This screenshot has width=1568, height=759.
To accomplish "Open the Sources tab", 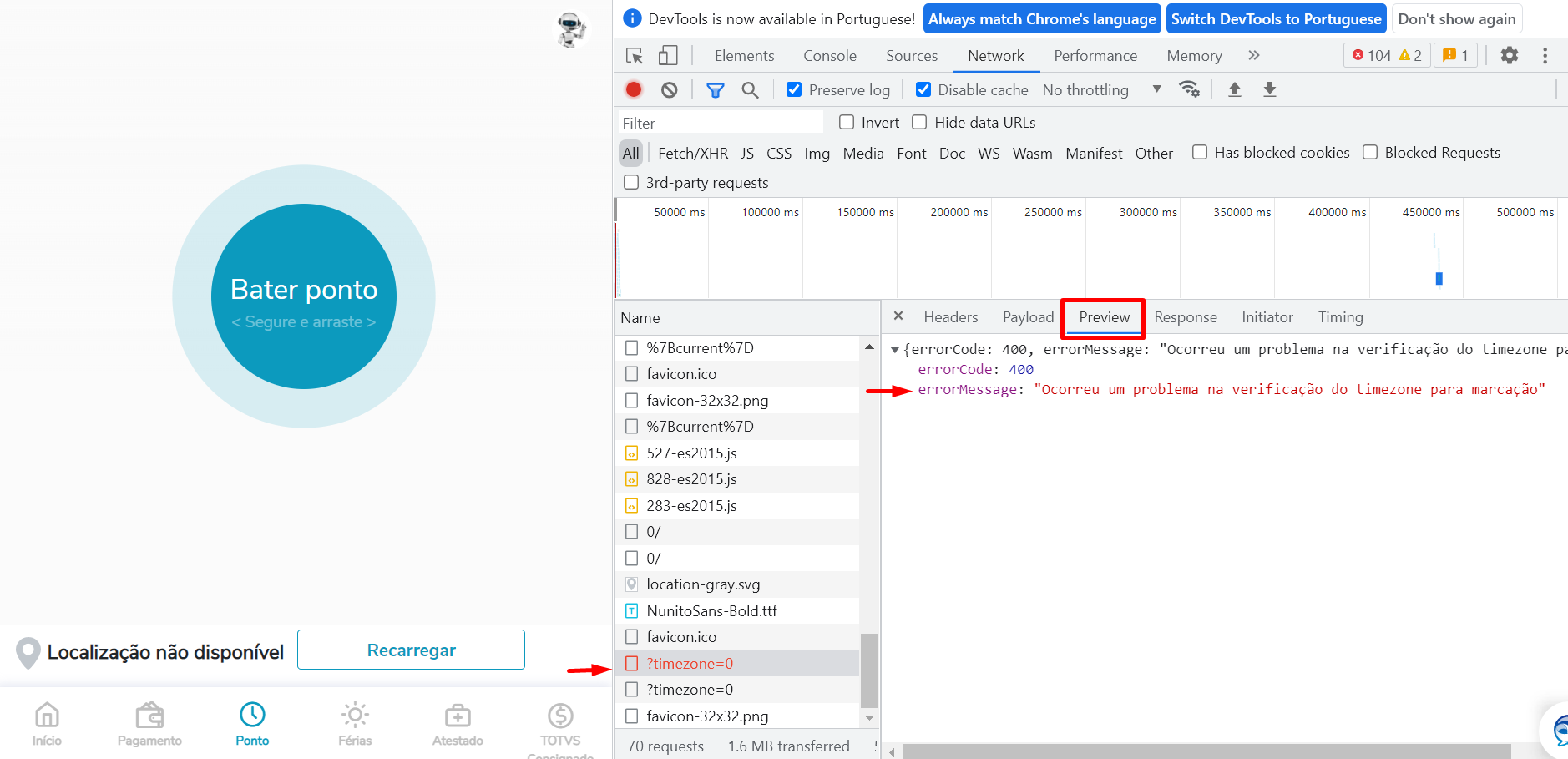I will pos(912,56).
